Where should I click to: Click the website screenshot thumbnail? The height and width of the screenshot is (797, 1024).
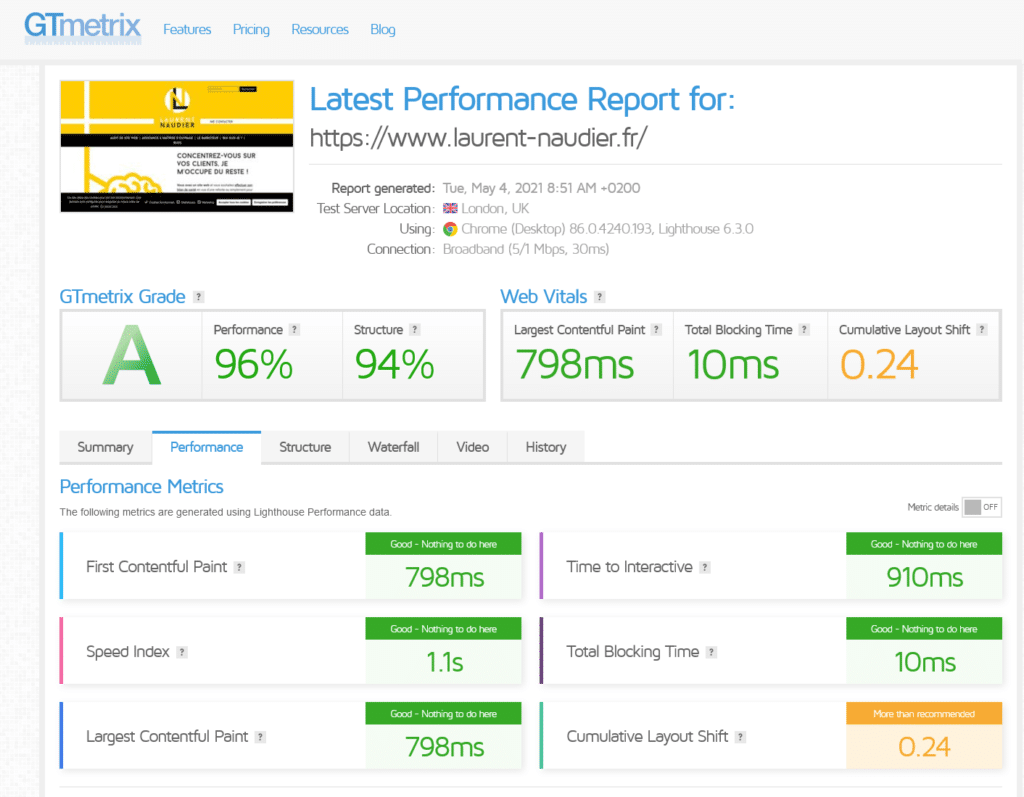pos(177,146)
